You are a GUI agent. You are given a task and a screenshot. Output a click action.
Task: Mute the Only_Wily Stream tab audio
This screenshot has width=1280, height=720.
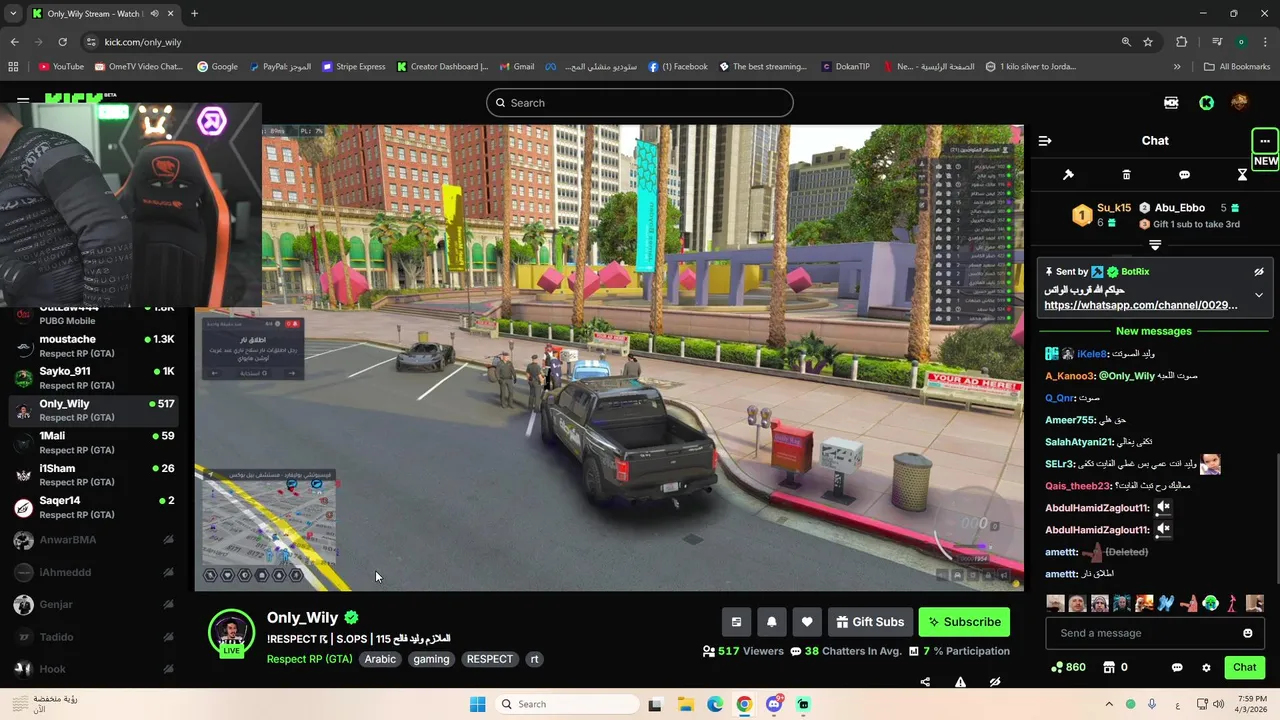[153, 14]
